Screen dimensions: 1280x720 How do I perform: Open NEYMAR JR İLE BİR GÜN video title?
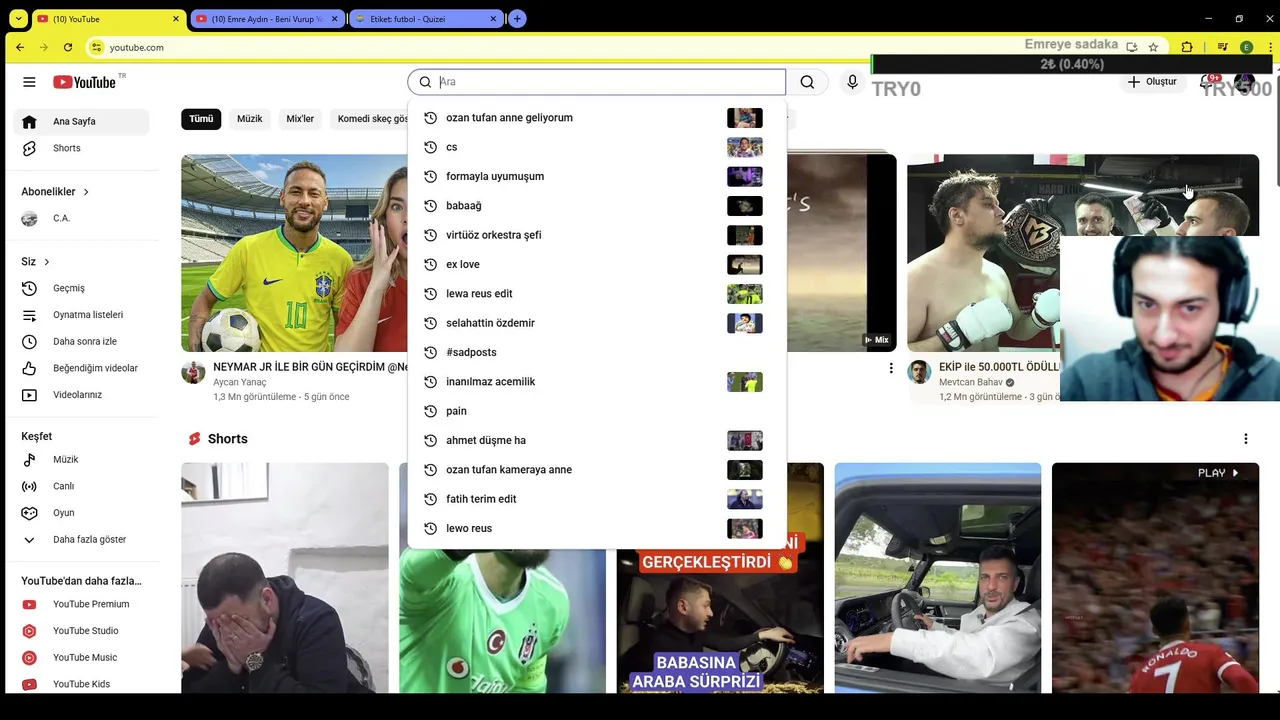310,367
